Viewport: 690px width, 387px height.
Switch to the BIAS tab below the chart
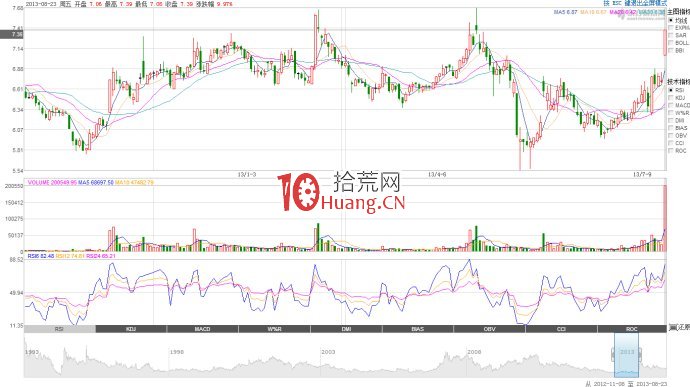(418, 329)
